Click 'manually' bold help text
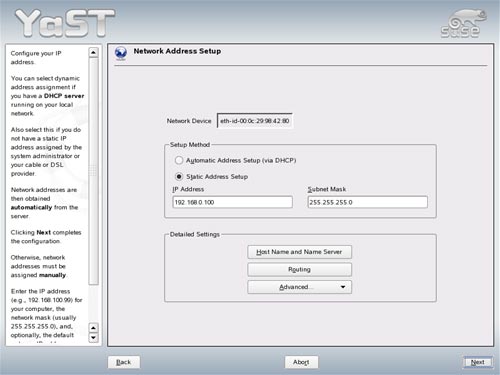This screenshot has width=500, height=375. tap(52, 275)
